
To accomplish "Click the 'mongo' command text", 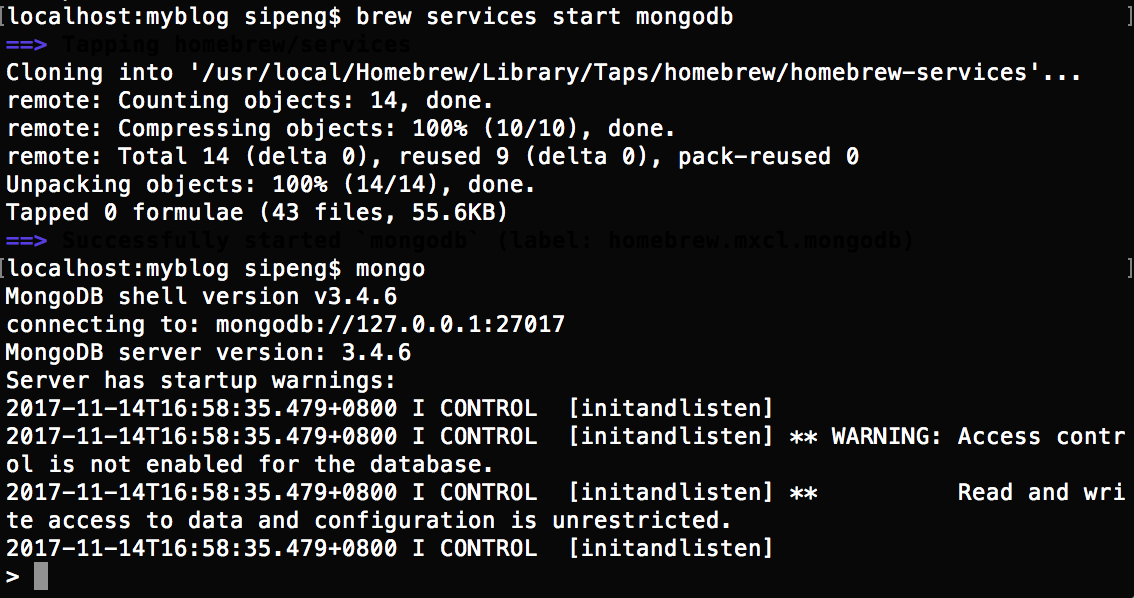I will (x=390, y=269).
